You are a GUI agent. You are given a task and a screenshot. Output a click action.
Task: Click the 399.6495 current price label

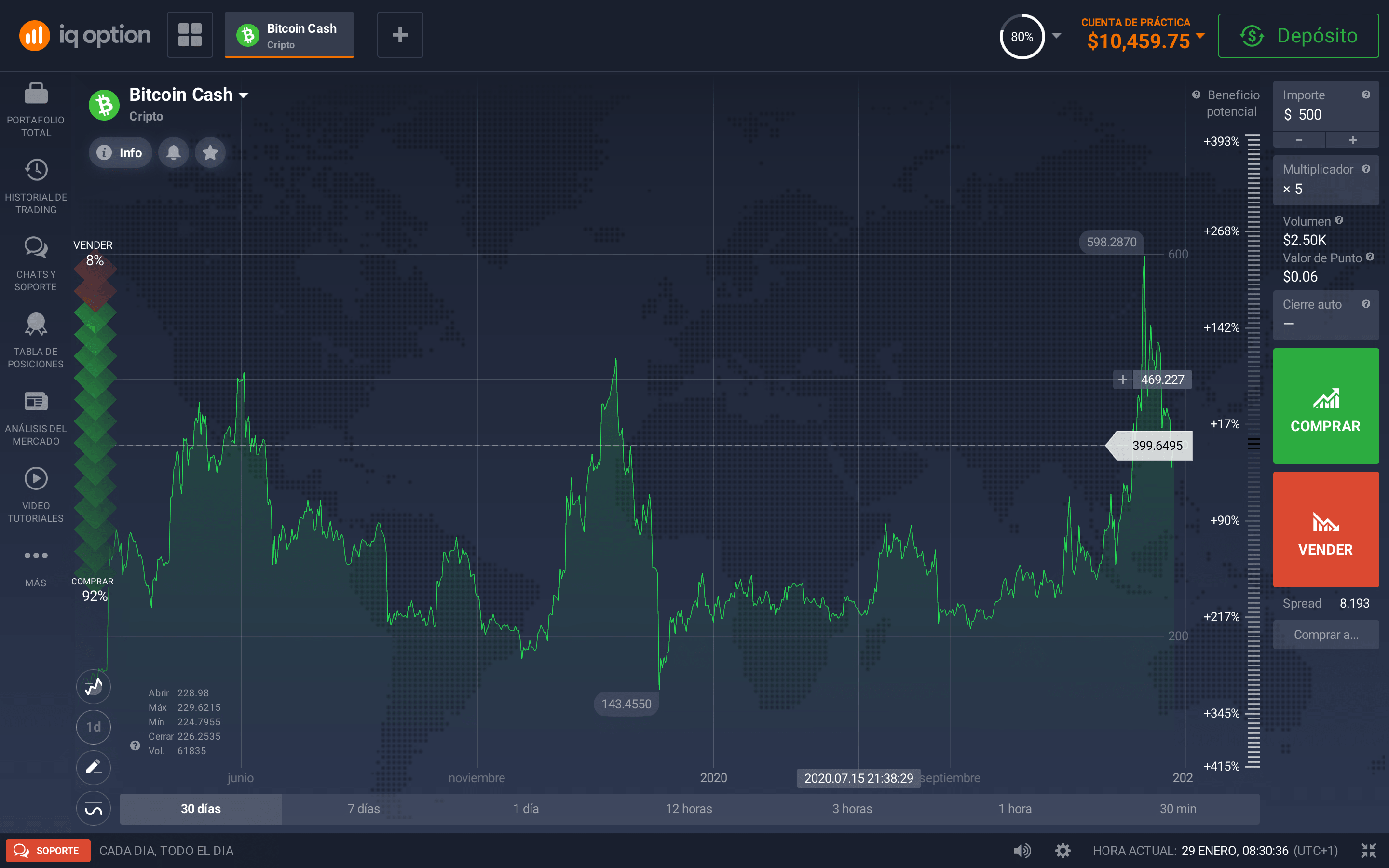point(1150,446)
